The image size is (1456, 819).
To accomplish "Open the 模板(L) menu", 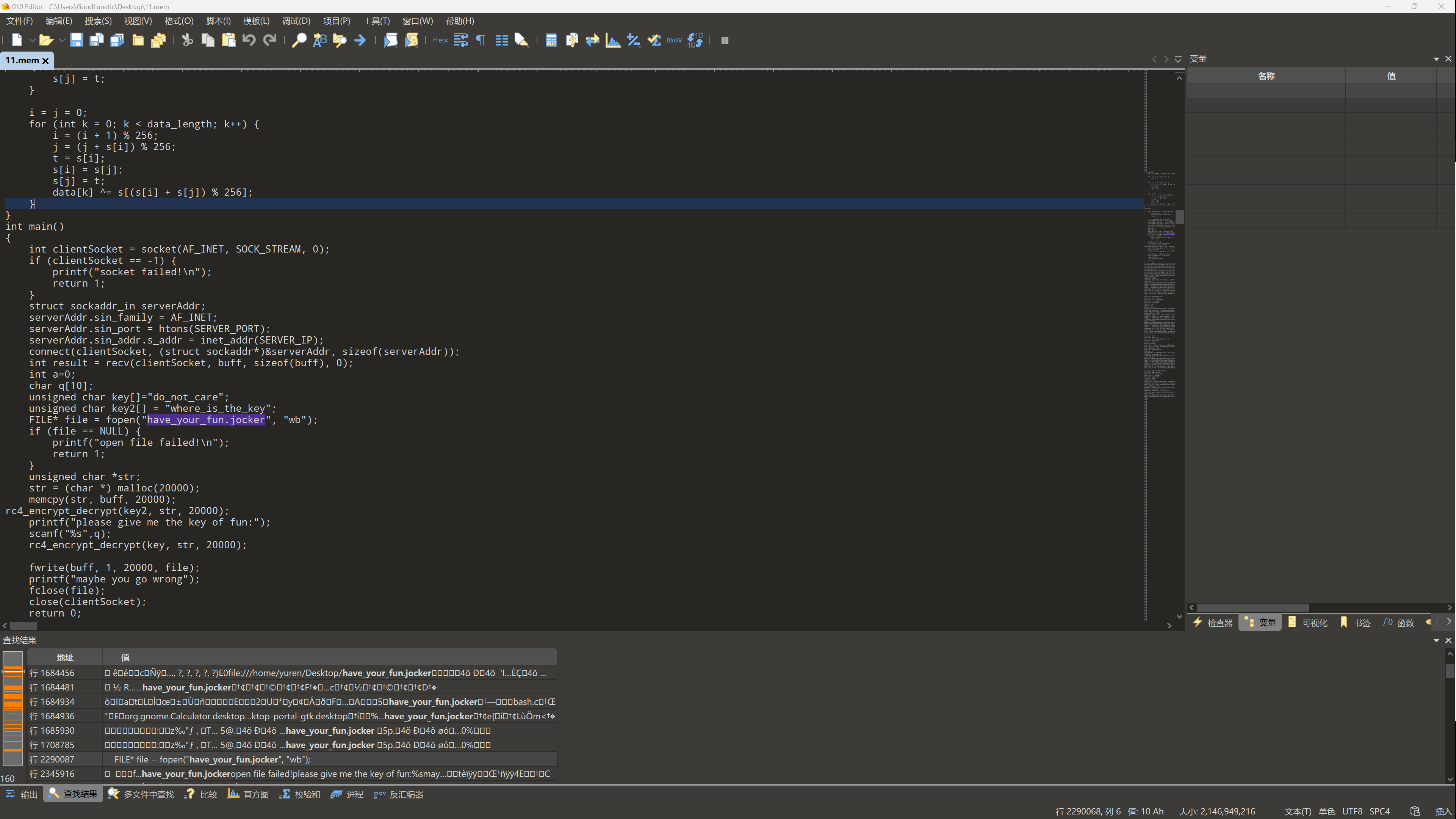I will tap(256, 21).
